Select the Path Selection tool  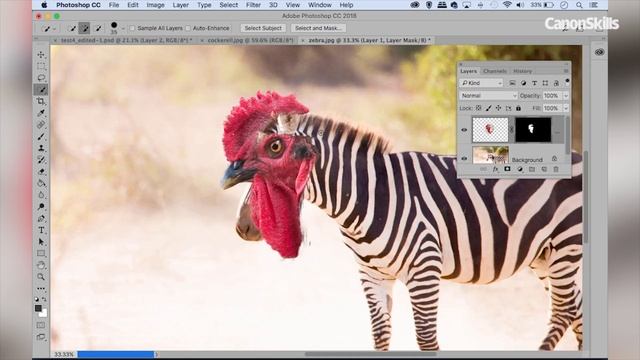click(41, 242)
